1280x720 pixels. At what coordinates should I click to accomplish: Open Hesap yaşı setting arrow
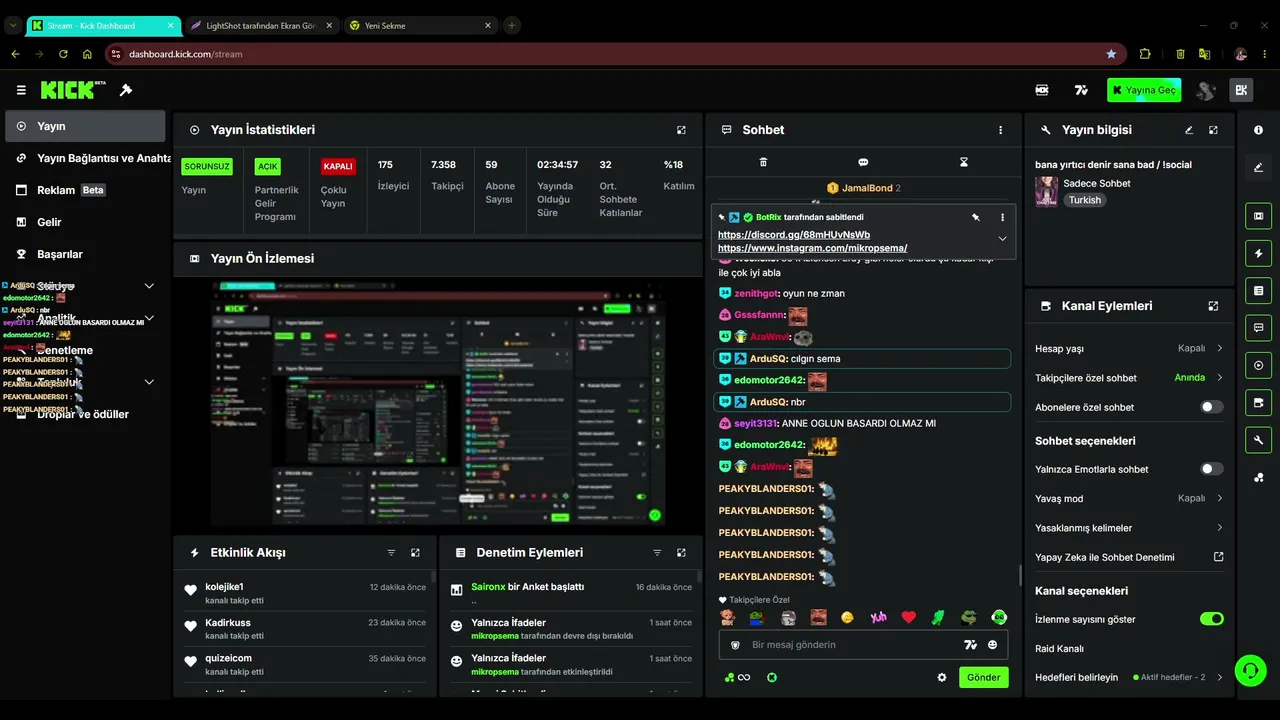[x=1219, y=349]
